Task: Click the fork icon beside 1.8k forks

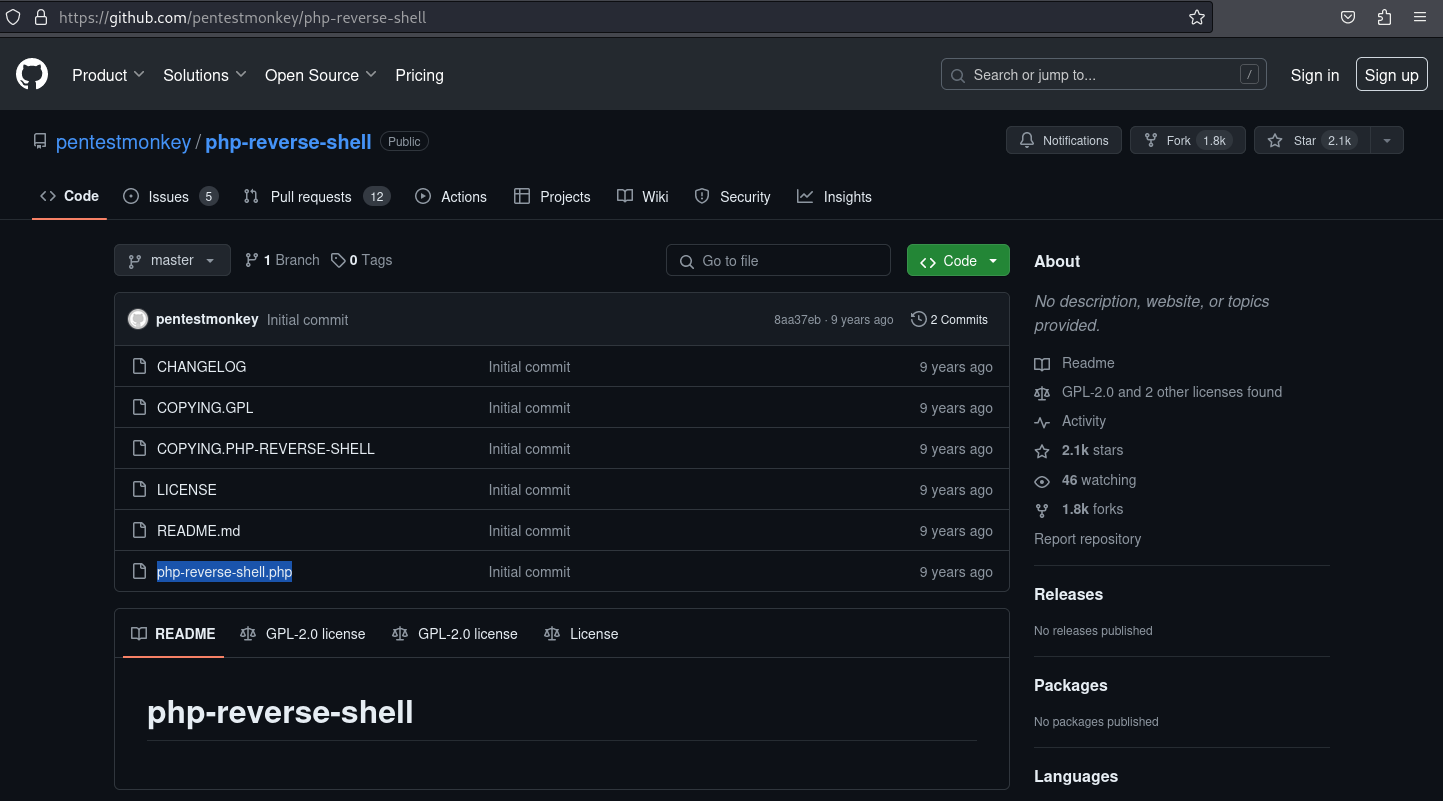Action: [x=1042, y=510]
